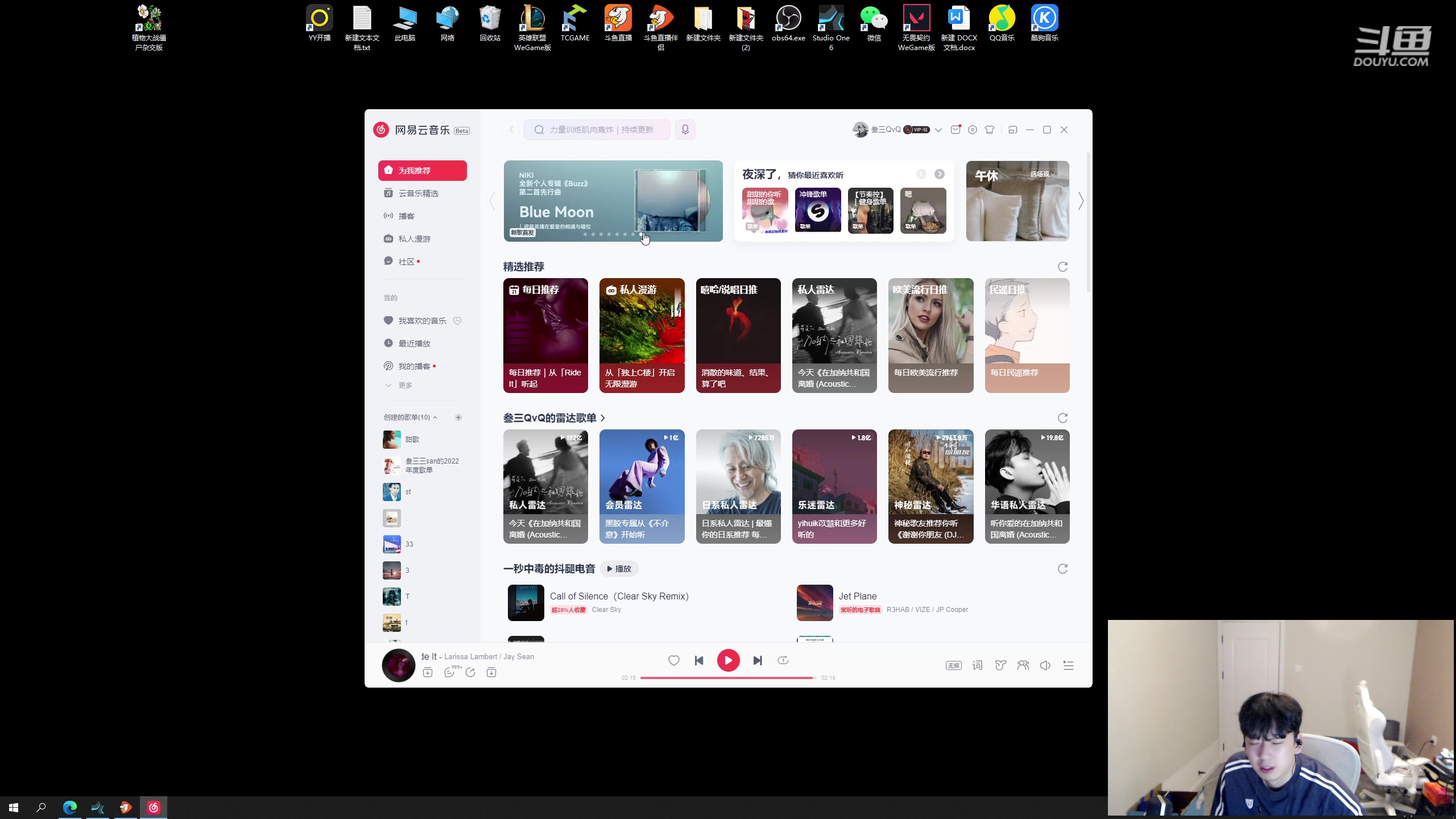Open the 嘻哈/说唱日推 card
This screenshot has height=819, width=1456.
point(738,336)
